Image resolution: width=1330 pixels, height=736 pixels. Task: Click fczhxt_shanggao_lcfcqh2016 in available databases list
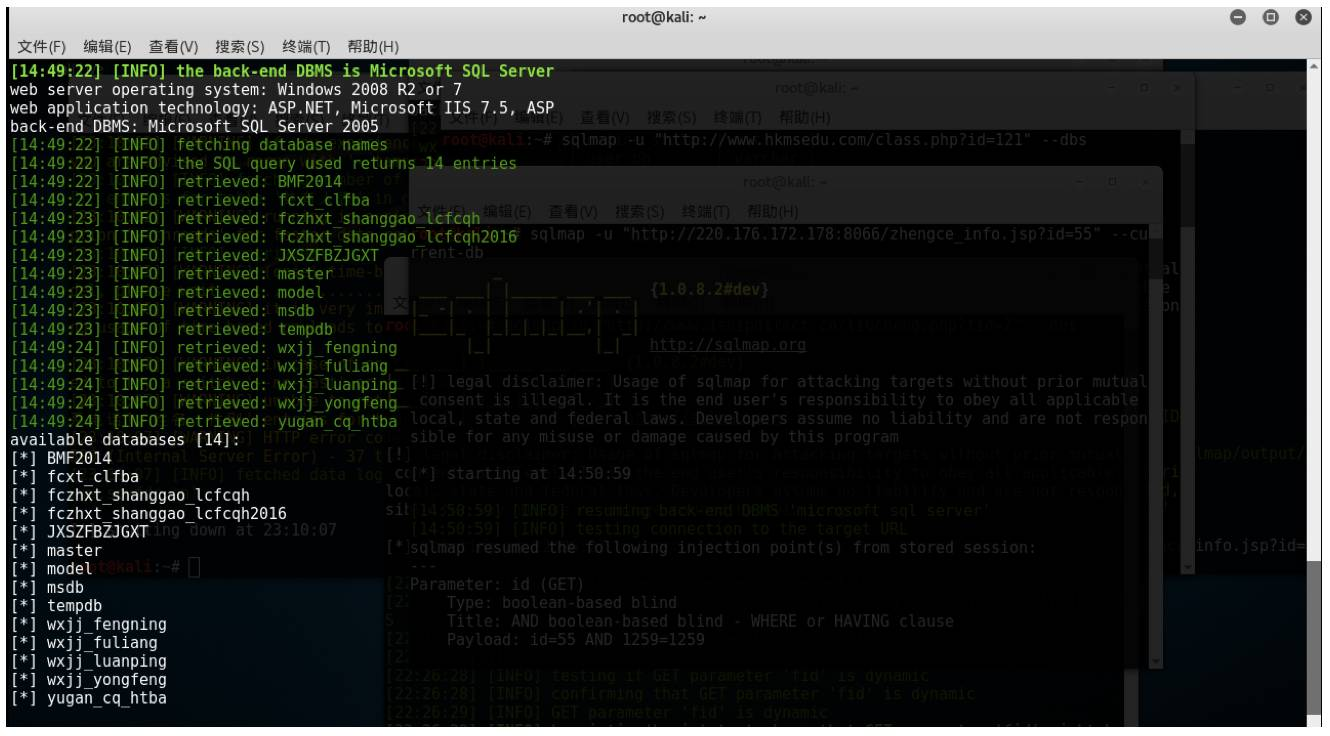click(x=166, y=513)
